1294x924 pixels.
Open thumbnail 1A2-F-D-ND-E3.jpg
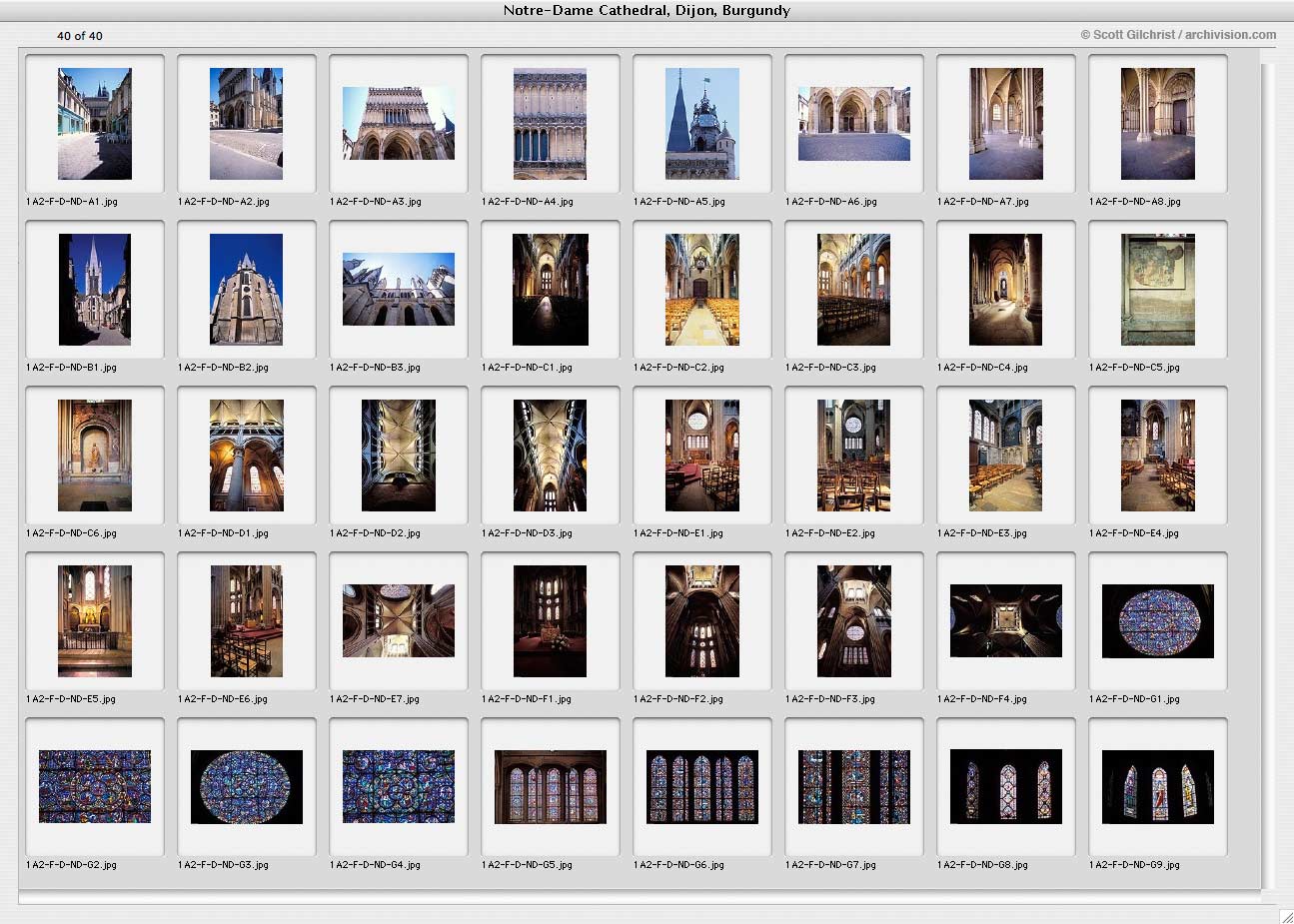(1006, 456)
